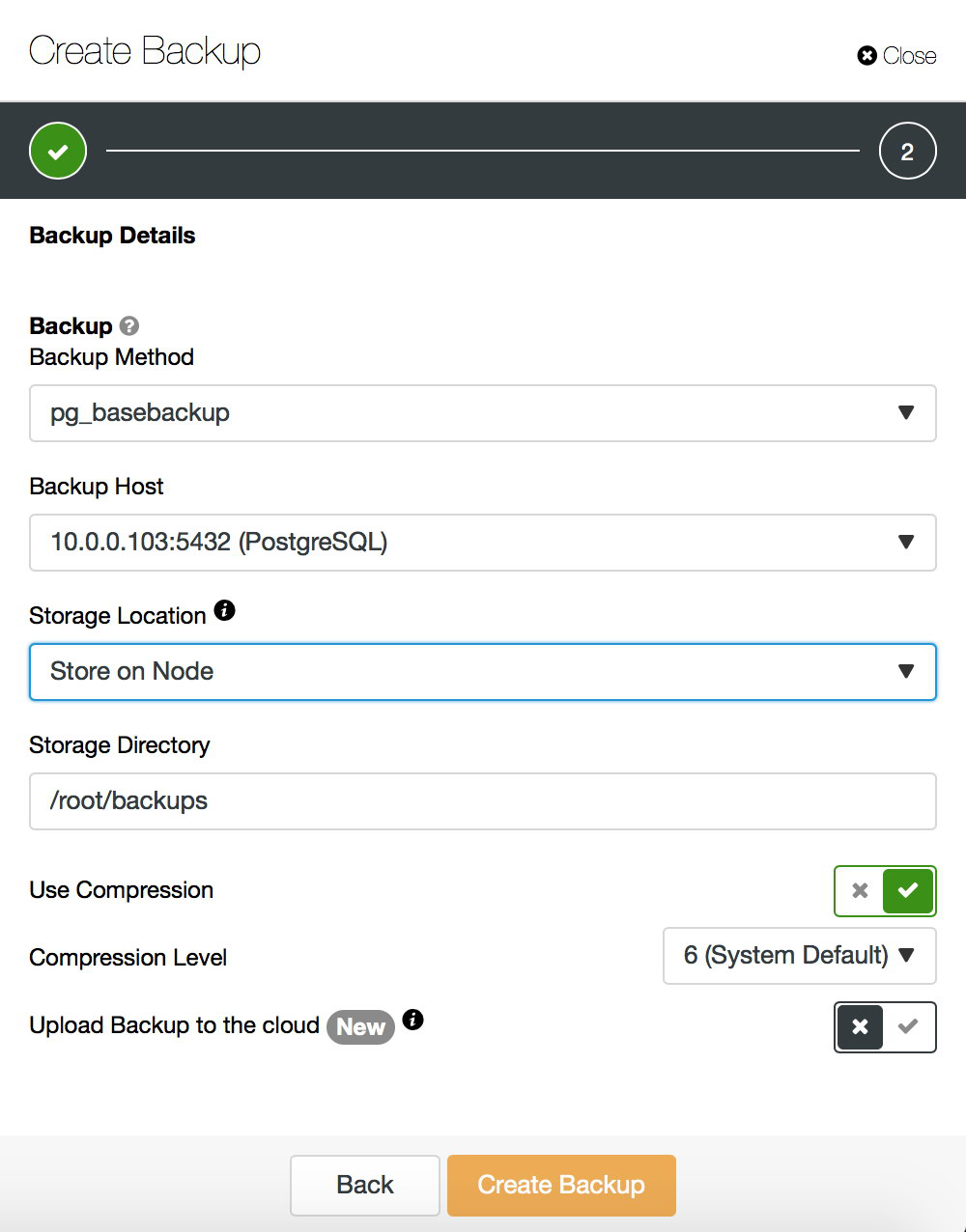Image resolution: width=966 pixels, height=1232 pixels.
Task: Open the Storage Location dropdown
Action: 482,672
